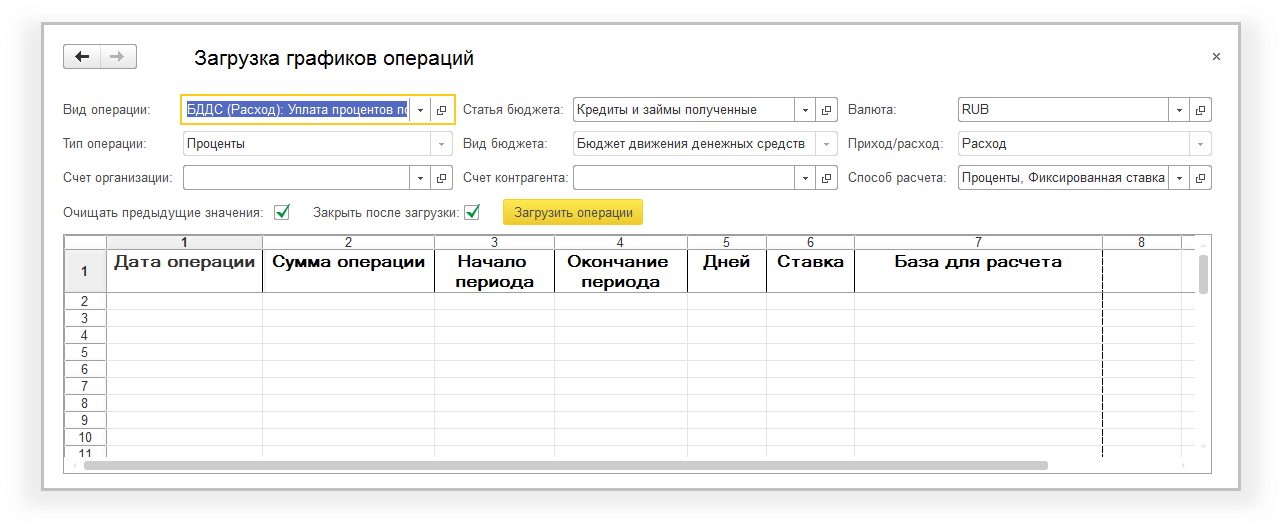Expand the Вид операции dropdown list

coord(420,110)
